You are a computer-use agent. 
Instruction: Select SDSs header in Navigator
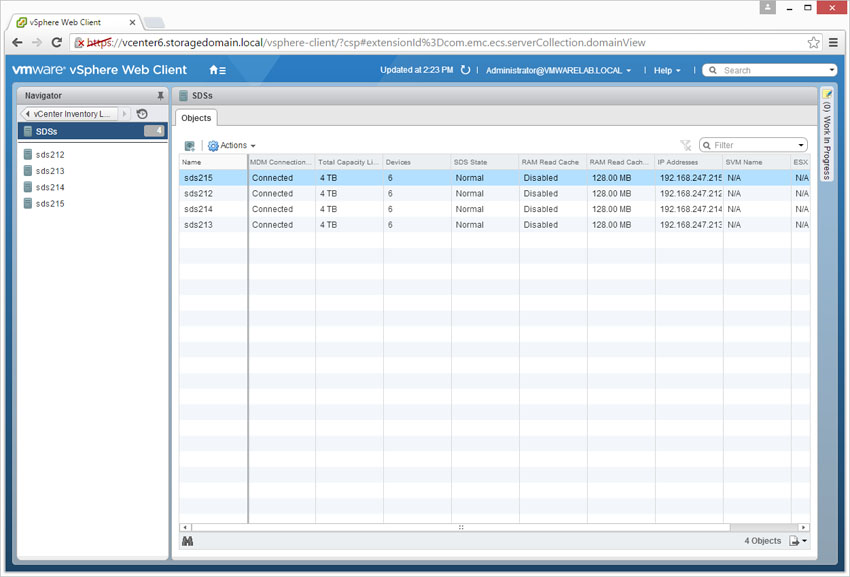[92, 131]
